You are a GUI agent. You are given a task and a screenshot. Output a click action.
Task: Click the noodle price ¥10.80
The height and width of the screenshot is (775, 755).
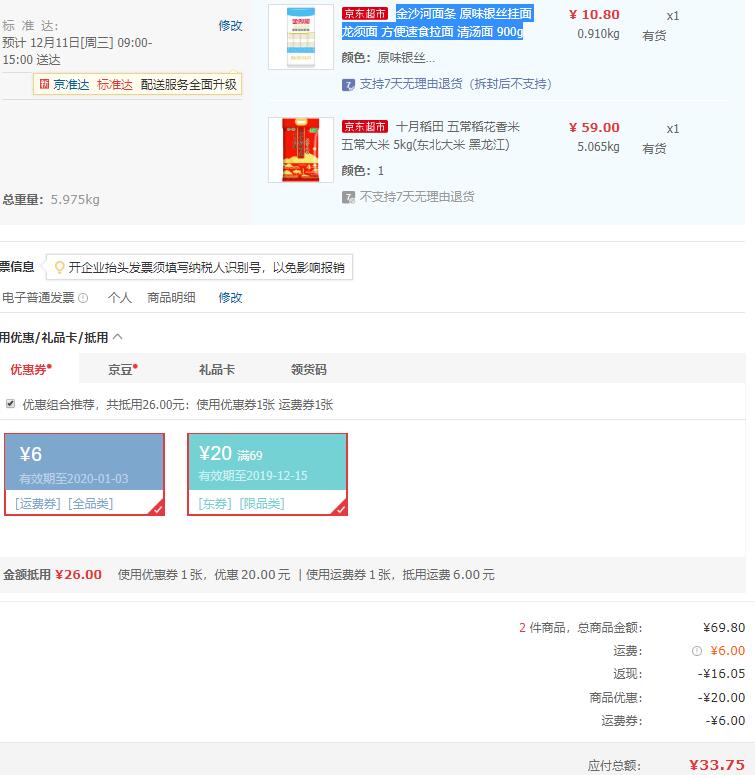(594, 15)
